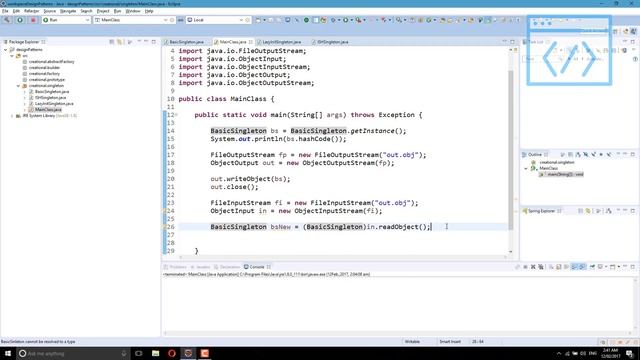Collapse main method fold marker at line 12
This screenshot has height=360, width=640.
point(176,115)
